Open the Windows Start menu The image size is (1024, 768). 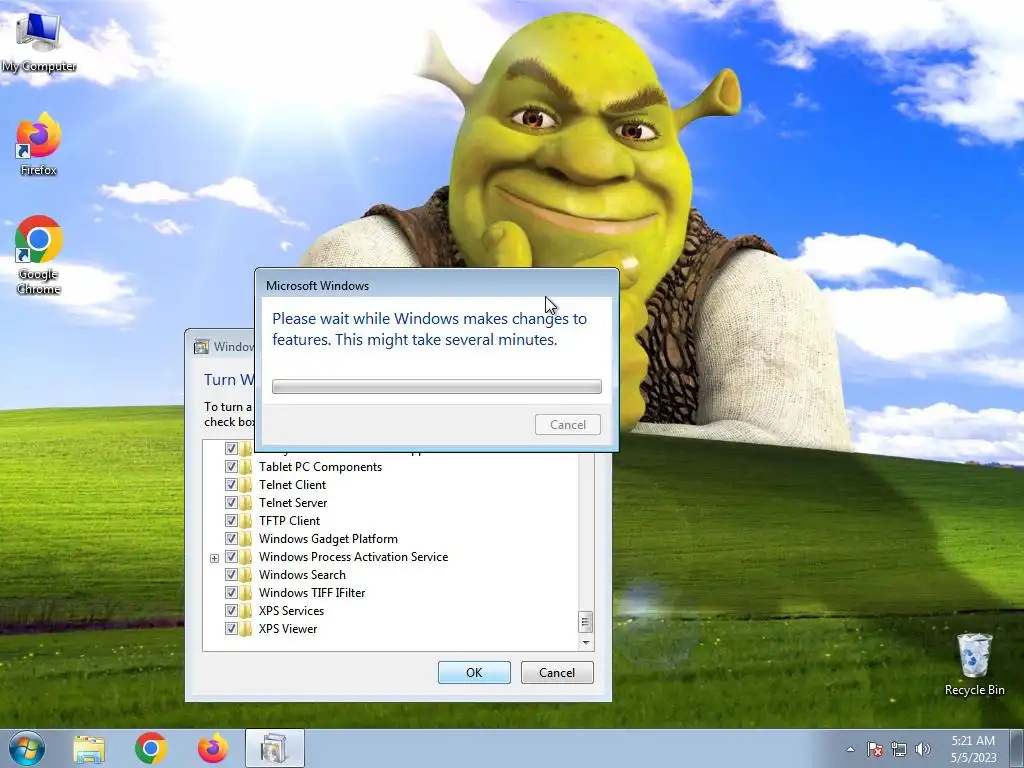[x=27, y=748]
